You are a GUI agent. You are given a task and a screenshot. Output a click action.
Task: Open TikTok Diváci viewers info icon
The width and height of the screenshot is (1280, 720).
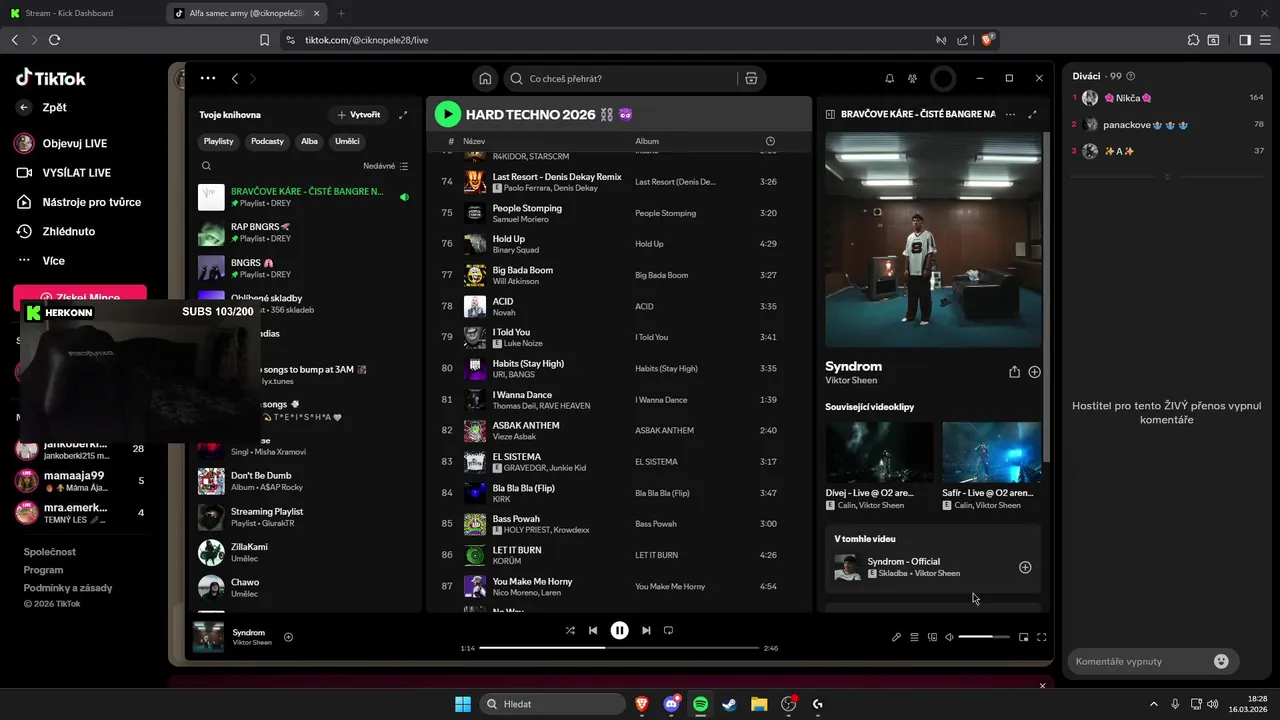click(x=1131, y=76)
